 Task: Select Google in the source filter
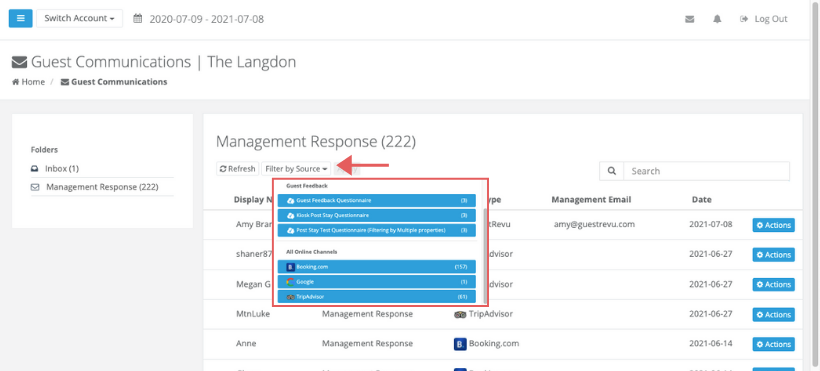(x=377, y=282)
